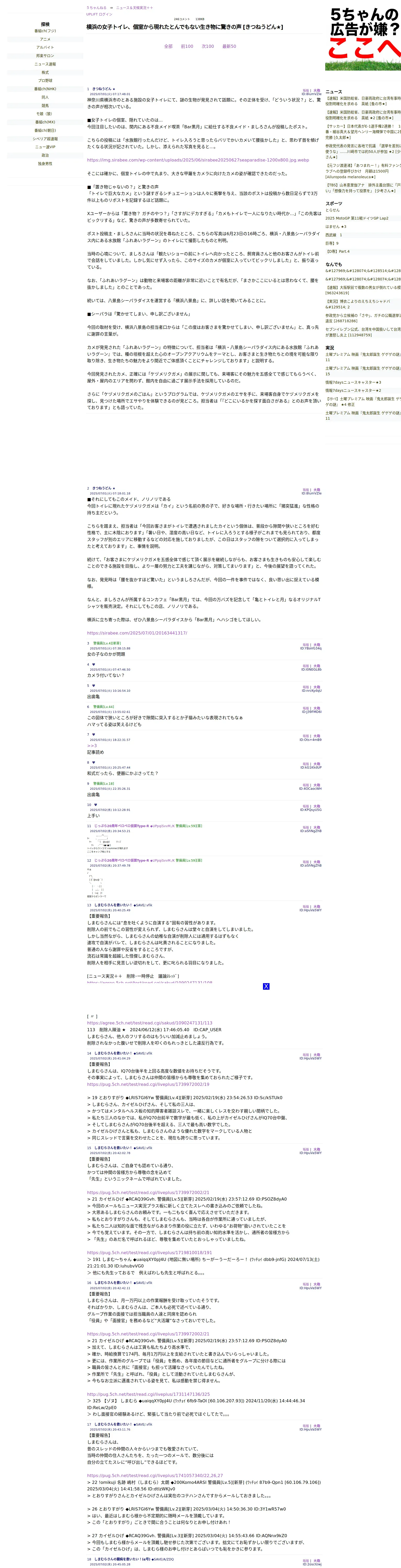Open 番組ch(フジ) in the sidebar
The image size is (401, 1568).
tap(45, 31)
